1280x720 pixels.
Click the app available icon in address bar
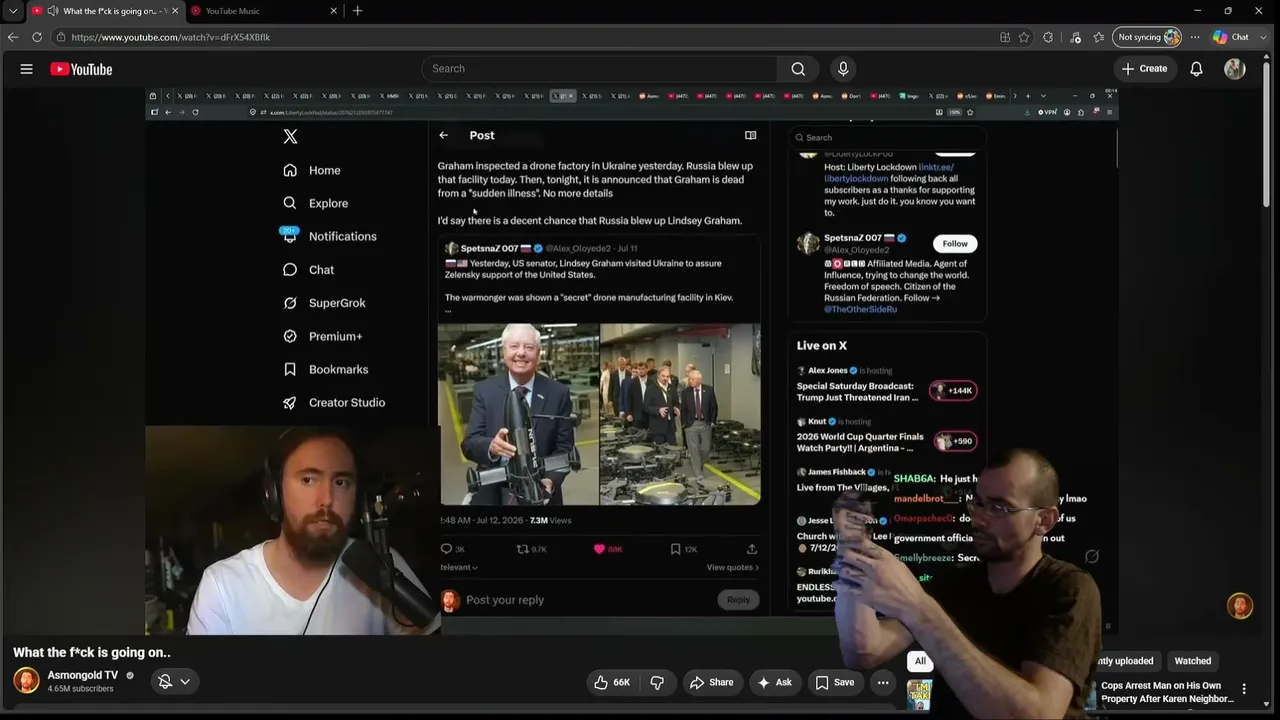tap(1005, 37)
